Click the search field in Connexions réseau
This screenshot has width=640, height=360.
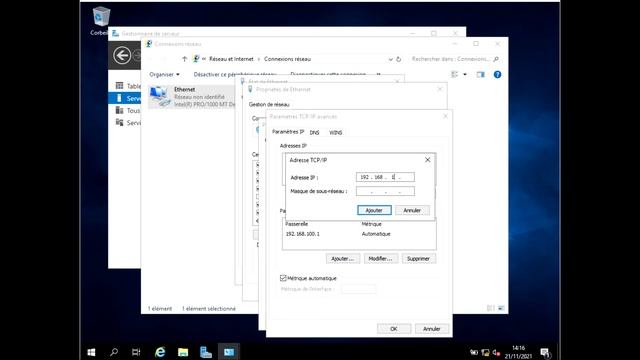coord(455,59)
